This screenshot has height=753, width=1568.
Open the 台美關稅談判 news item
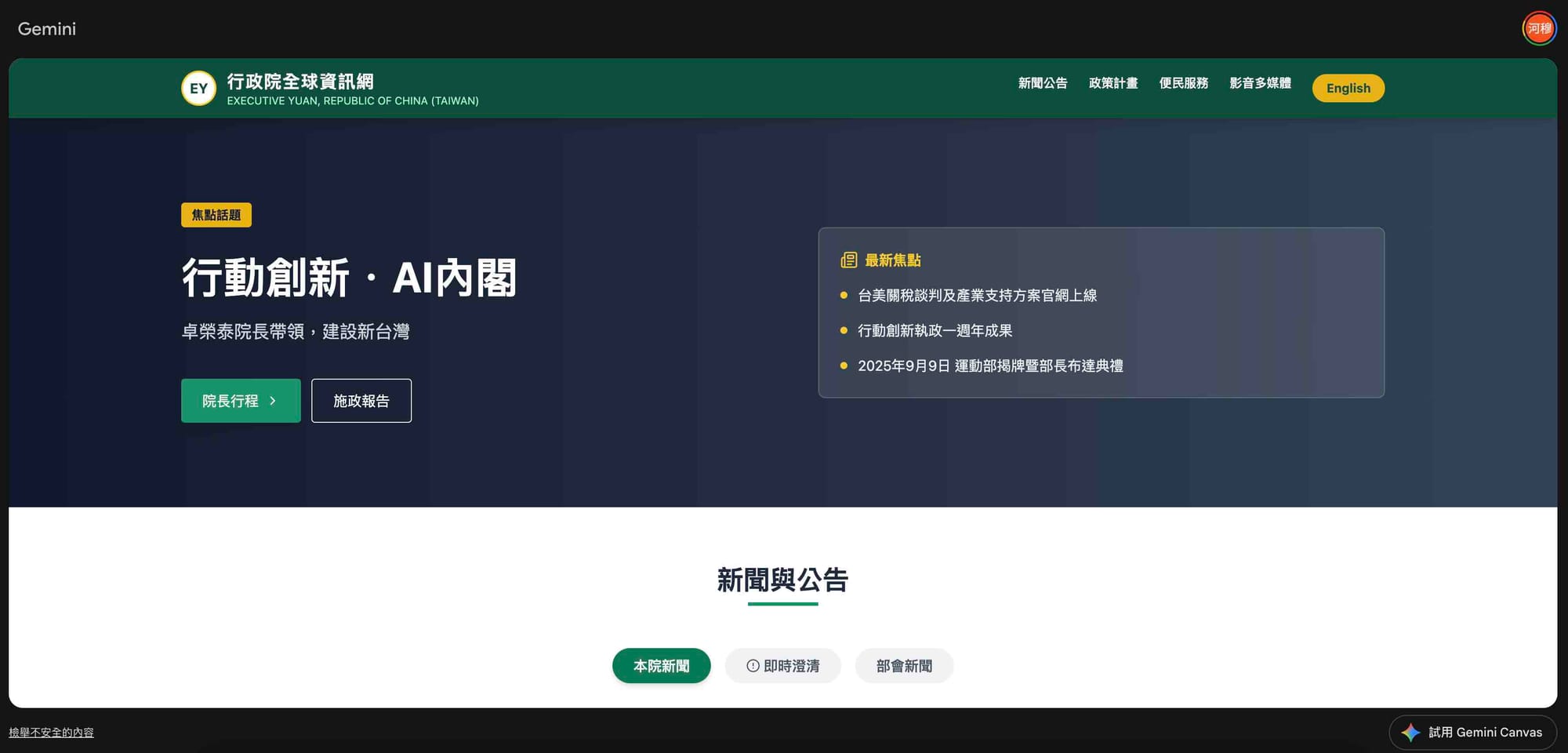click(977, 296)
